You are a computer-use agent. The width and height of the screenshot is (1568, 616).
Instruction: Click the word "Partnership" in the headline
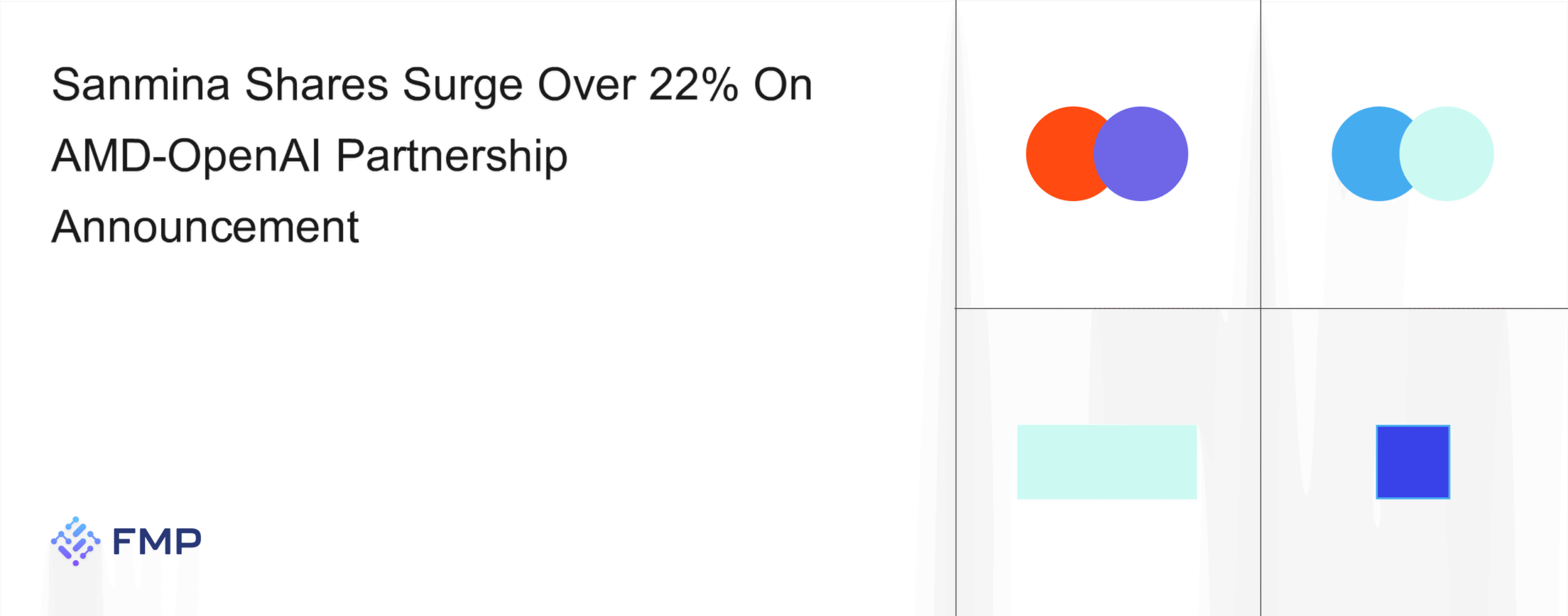click(452, 156)
